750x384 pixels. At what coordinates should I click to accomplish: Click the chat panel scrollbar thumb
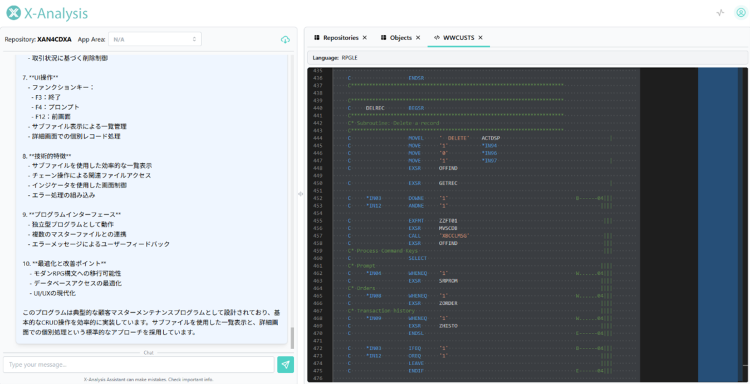[x=292, y=338]
